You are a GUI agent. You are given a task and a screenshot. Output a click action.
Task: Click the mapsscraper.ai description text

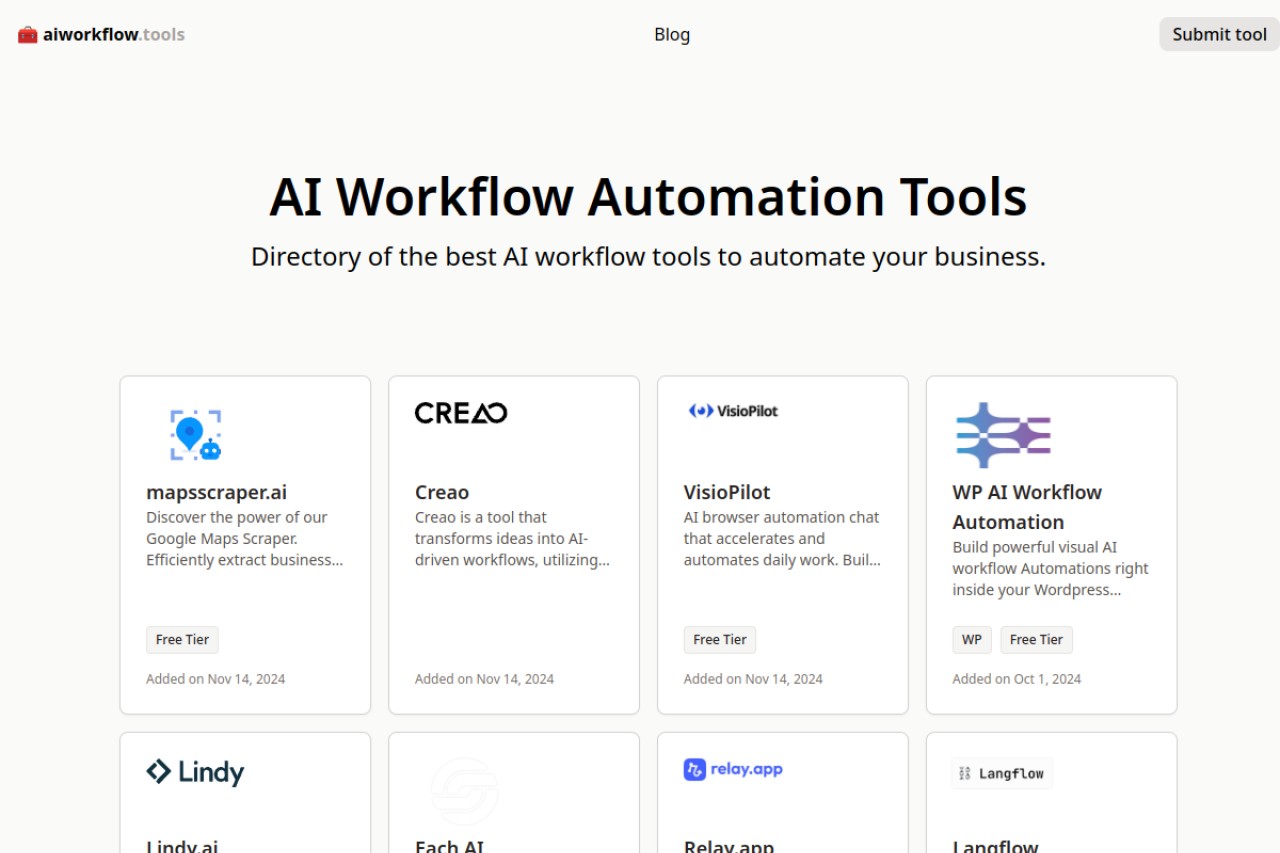pyautogui.click(x=245, y=539)
